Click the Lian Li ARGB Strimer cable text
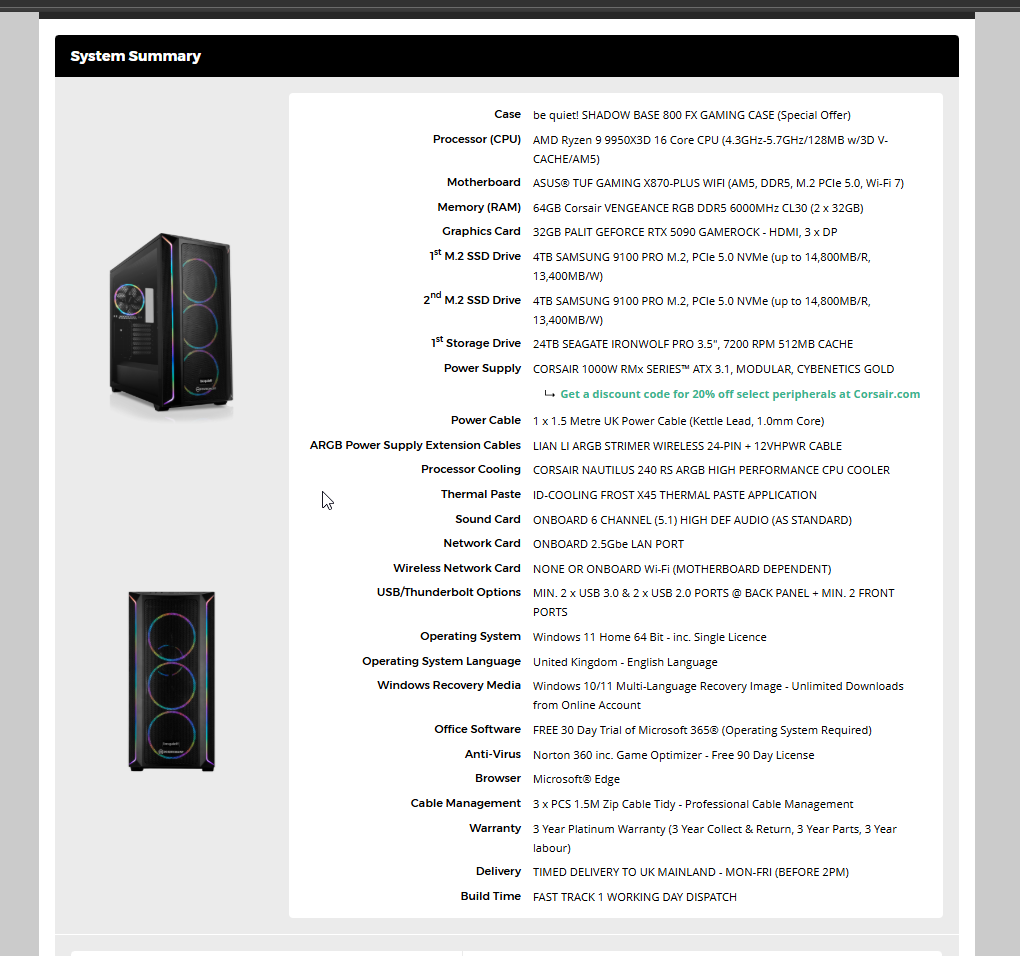The image size is (1020, 956). [x=687, y=446]
